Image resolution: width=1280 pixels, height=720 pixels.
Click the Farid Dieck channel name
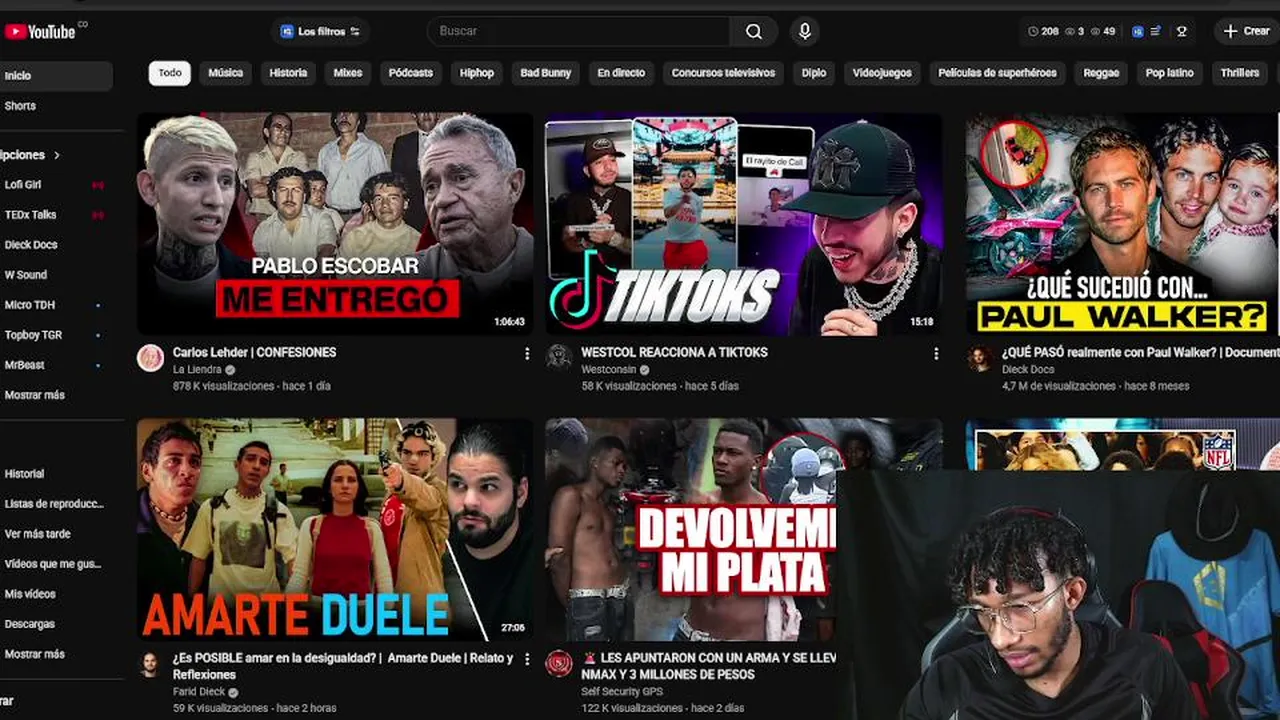[x=199, y=692]
